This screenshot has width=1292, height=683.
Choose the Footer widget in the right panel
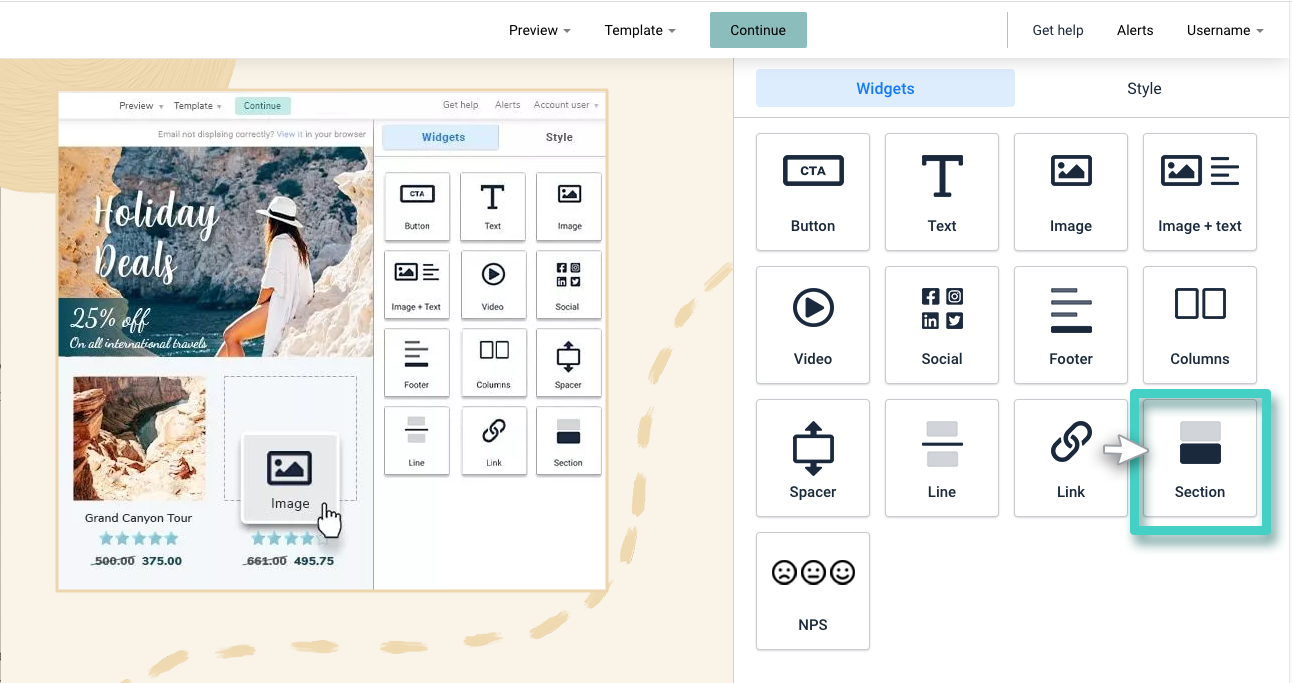click(1071, 325)
